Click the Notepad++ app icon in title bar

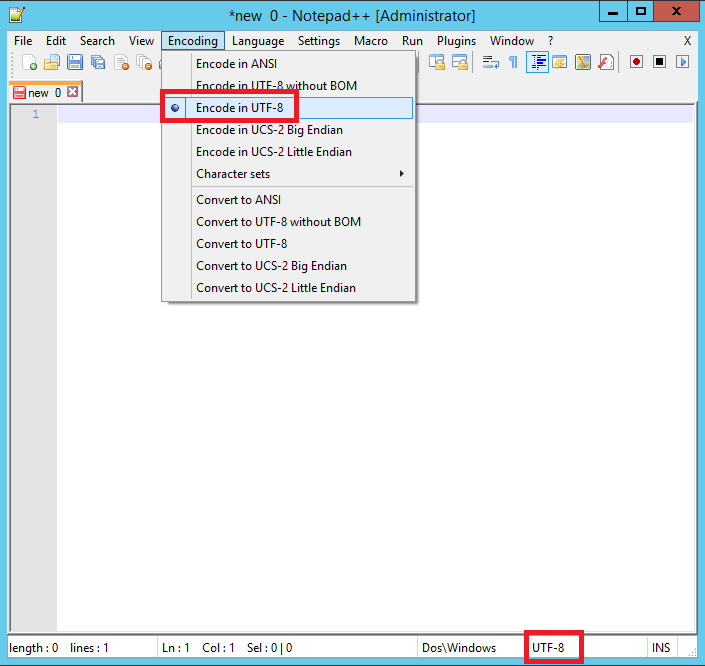point(17,15)
